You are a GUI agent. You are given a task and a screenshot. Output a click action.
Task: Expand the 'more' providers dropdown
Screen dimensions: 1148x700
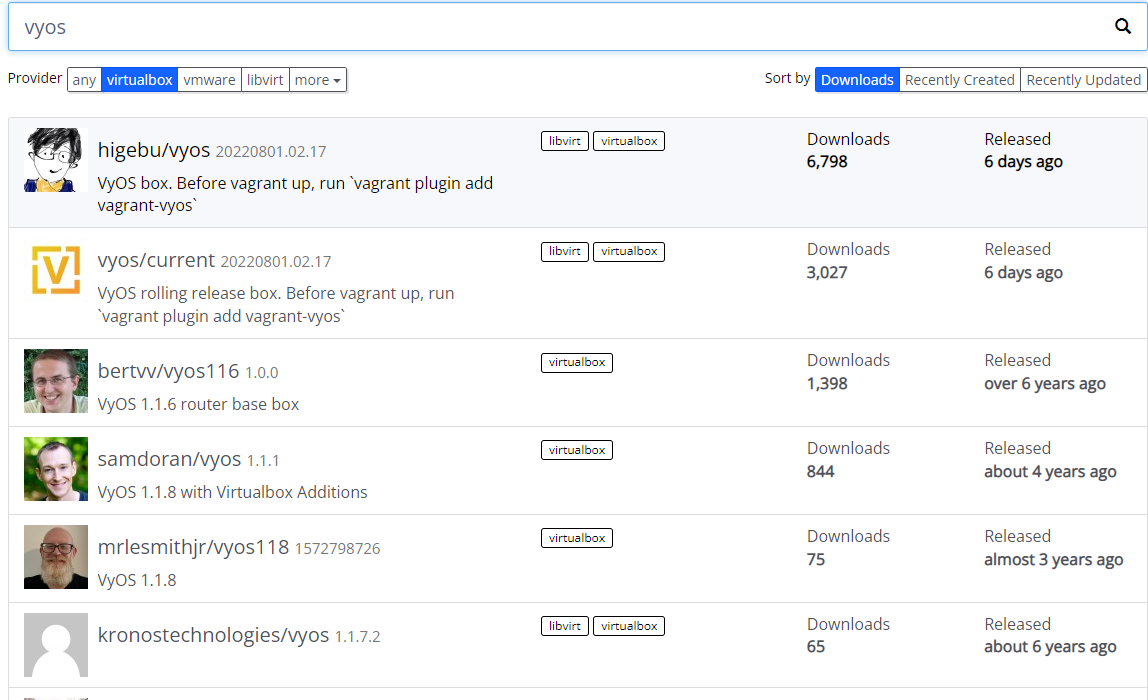(318, 80)
